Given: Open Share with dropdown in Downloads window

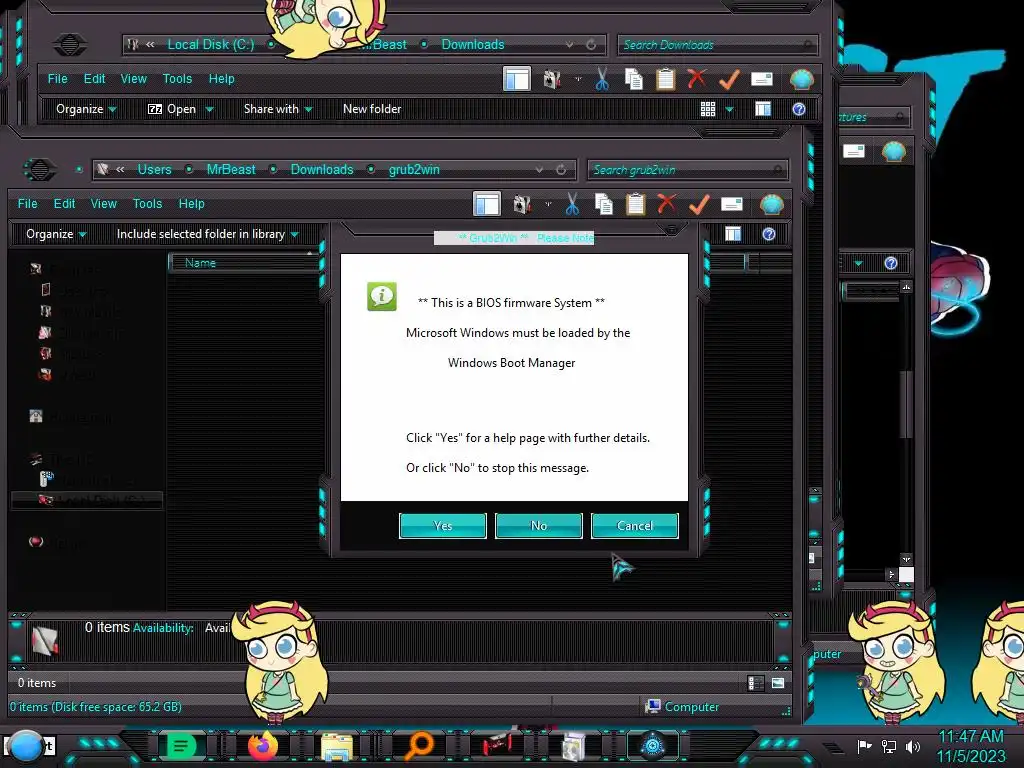Looking at the screenshot, I should pyautogui.click(x=278, y=109).
